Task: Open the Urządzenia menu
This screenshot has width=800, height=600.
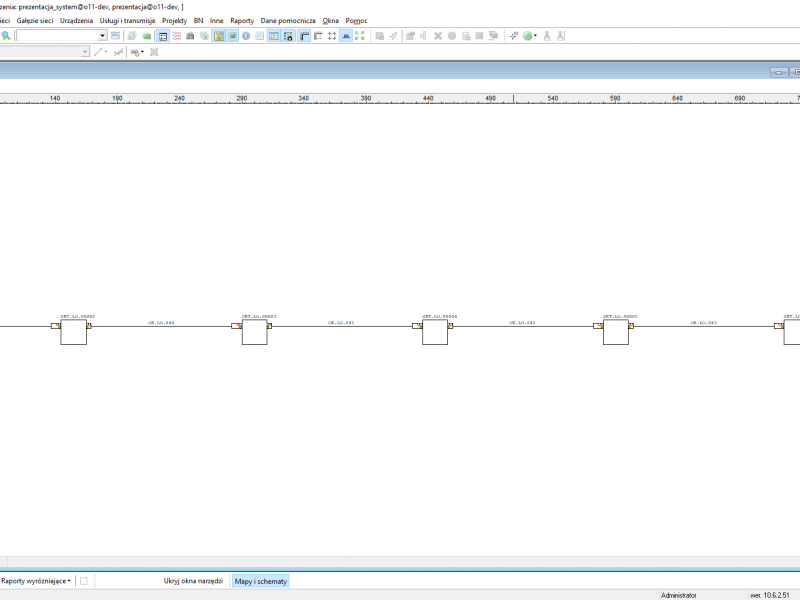Action: (77, 20)
